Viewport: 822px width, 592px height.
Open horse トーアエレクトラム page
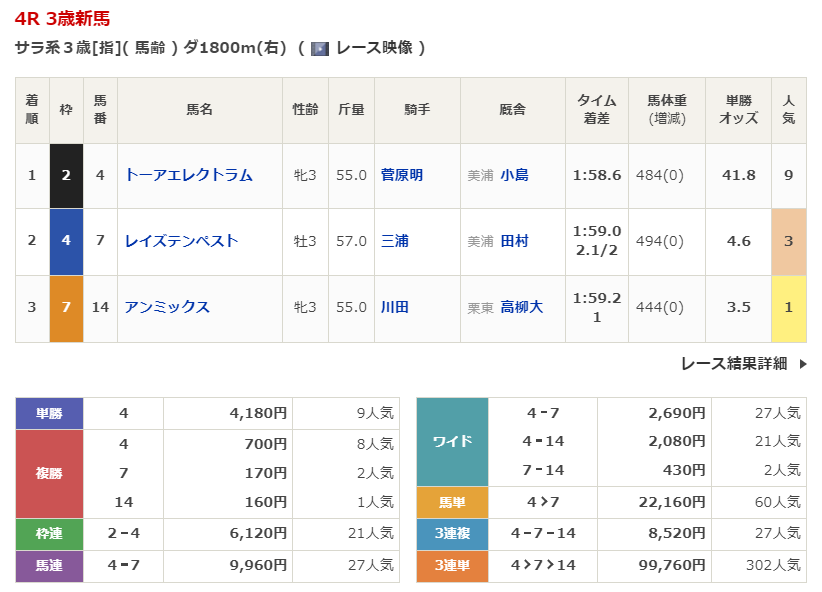(x=188, y=175)
